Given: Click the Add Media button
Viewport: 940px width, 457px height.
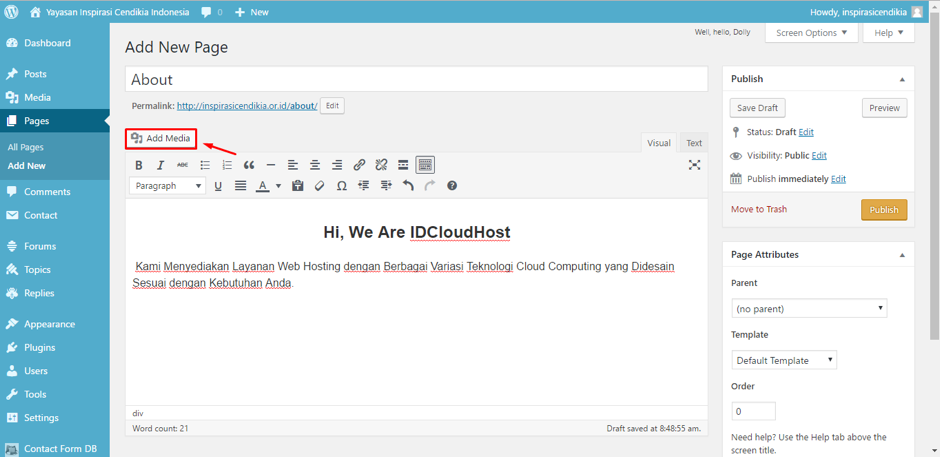Looking at the screenshot, I should click(x=161, y=139).
